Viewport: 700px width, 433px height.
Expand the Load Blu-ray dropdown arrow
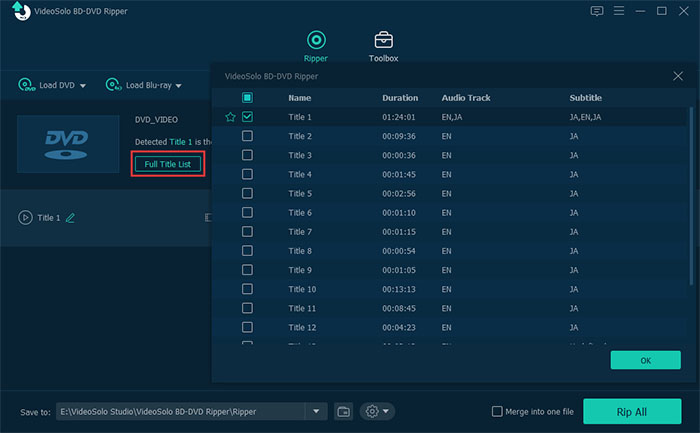coord(179,86)
